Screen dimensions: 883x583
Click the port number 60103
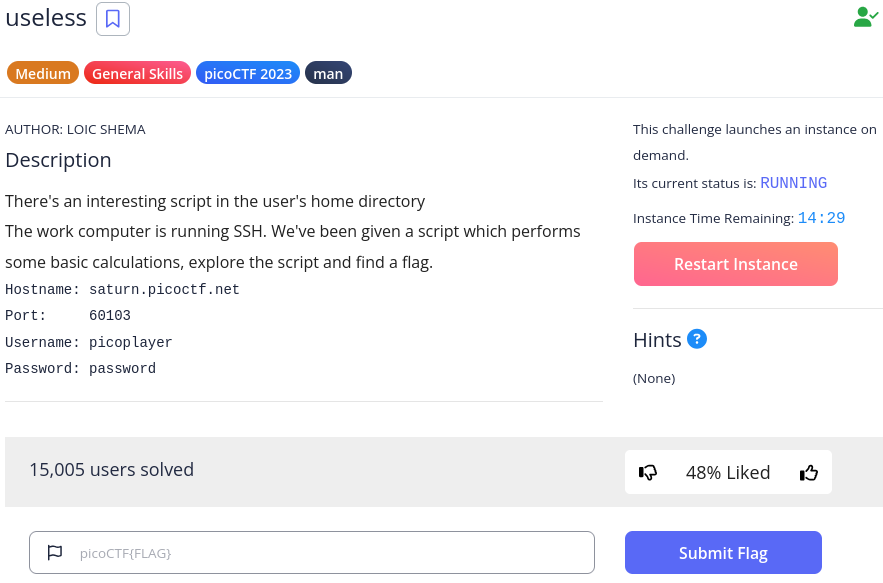[x=110, y=315]
